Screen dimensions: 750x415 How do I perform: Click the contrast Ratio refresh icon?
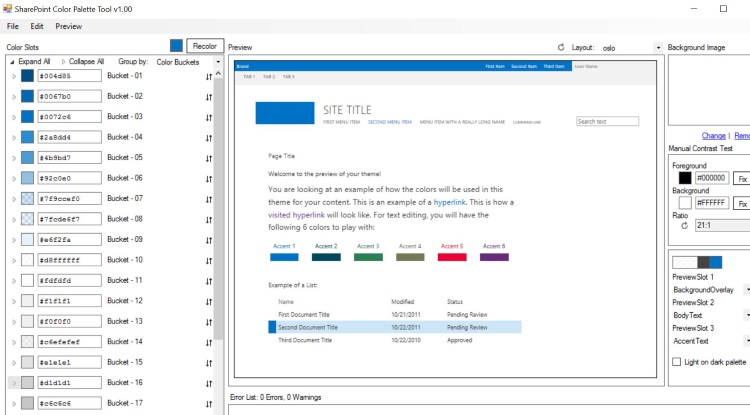(x=684, y=226)
